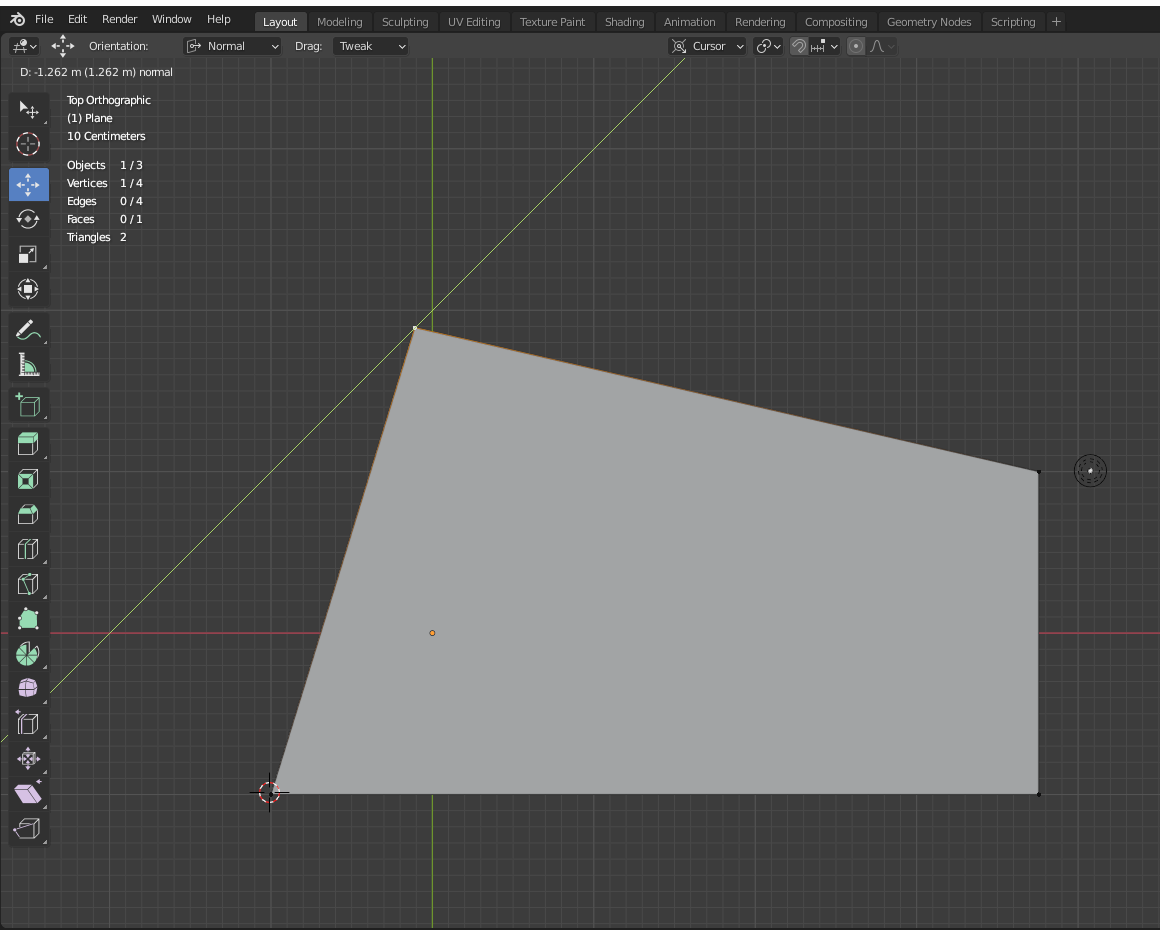Image resolution: width=1160 pixels, height=930 pixels.
Task: Select the Edge Slide tool
Action: click(28, 723)
